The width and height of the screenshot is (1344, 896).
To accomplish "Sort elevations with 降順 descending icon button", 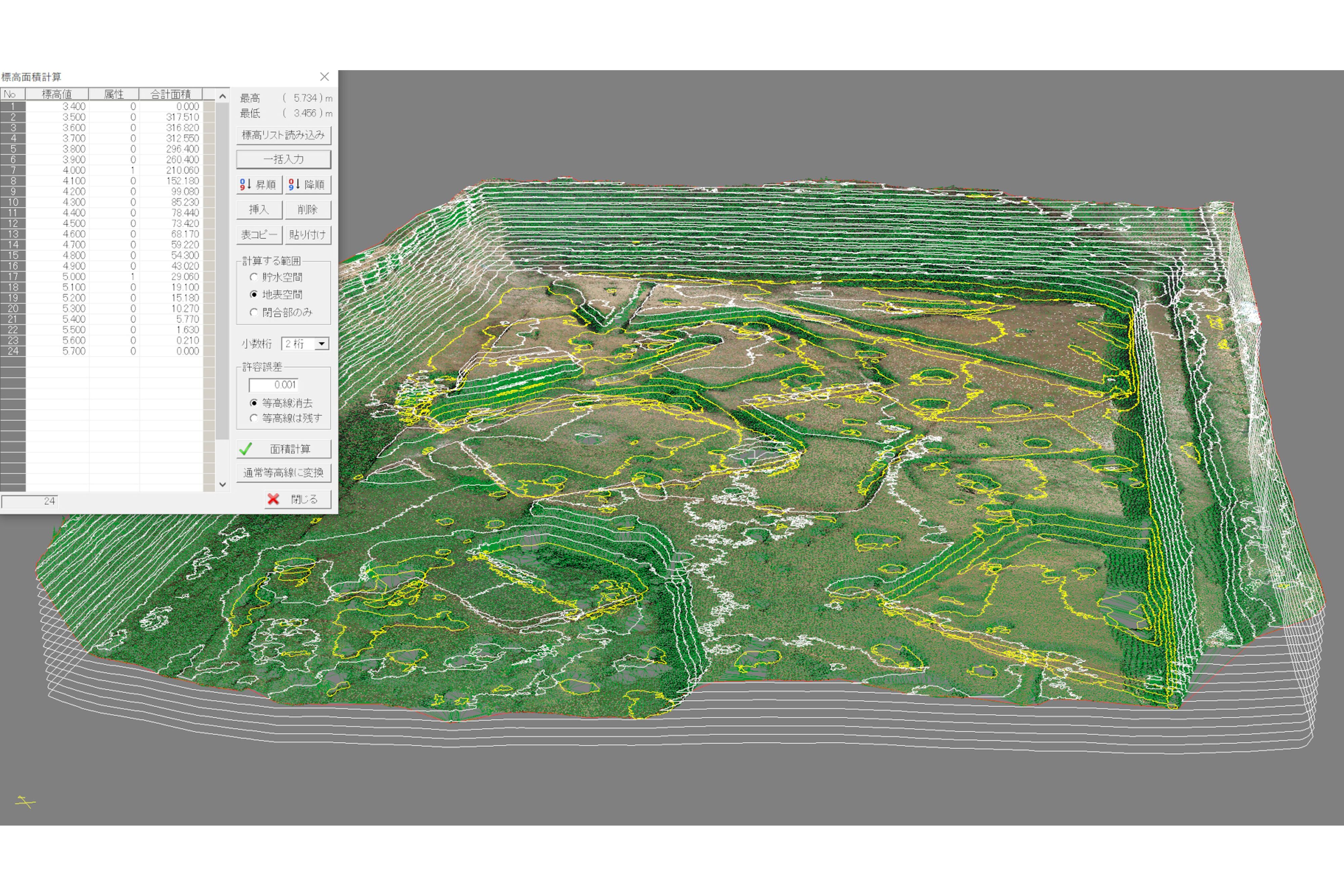I will point(307,185).
